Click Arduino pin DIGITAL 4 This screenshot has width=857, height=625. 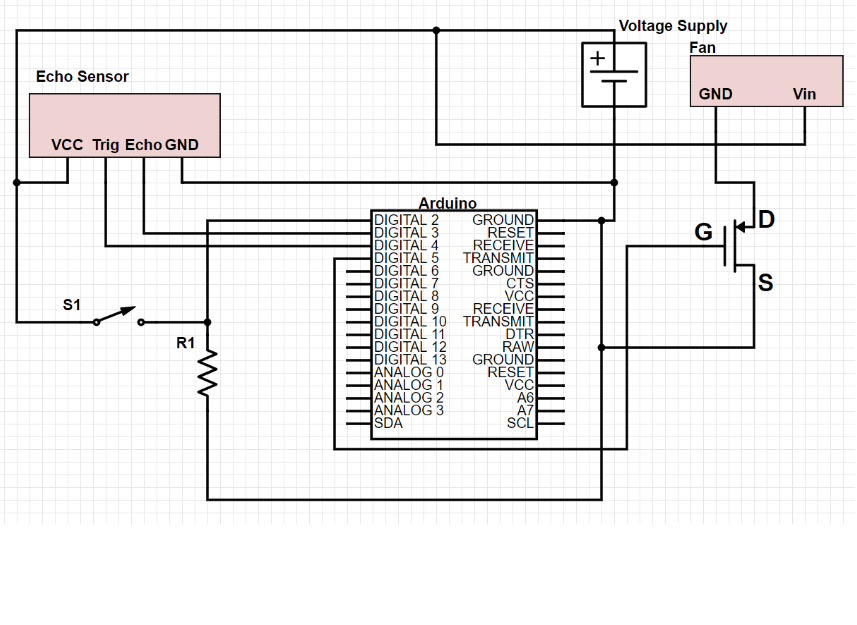click(406, 245)
